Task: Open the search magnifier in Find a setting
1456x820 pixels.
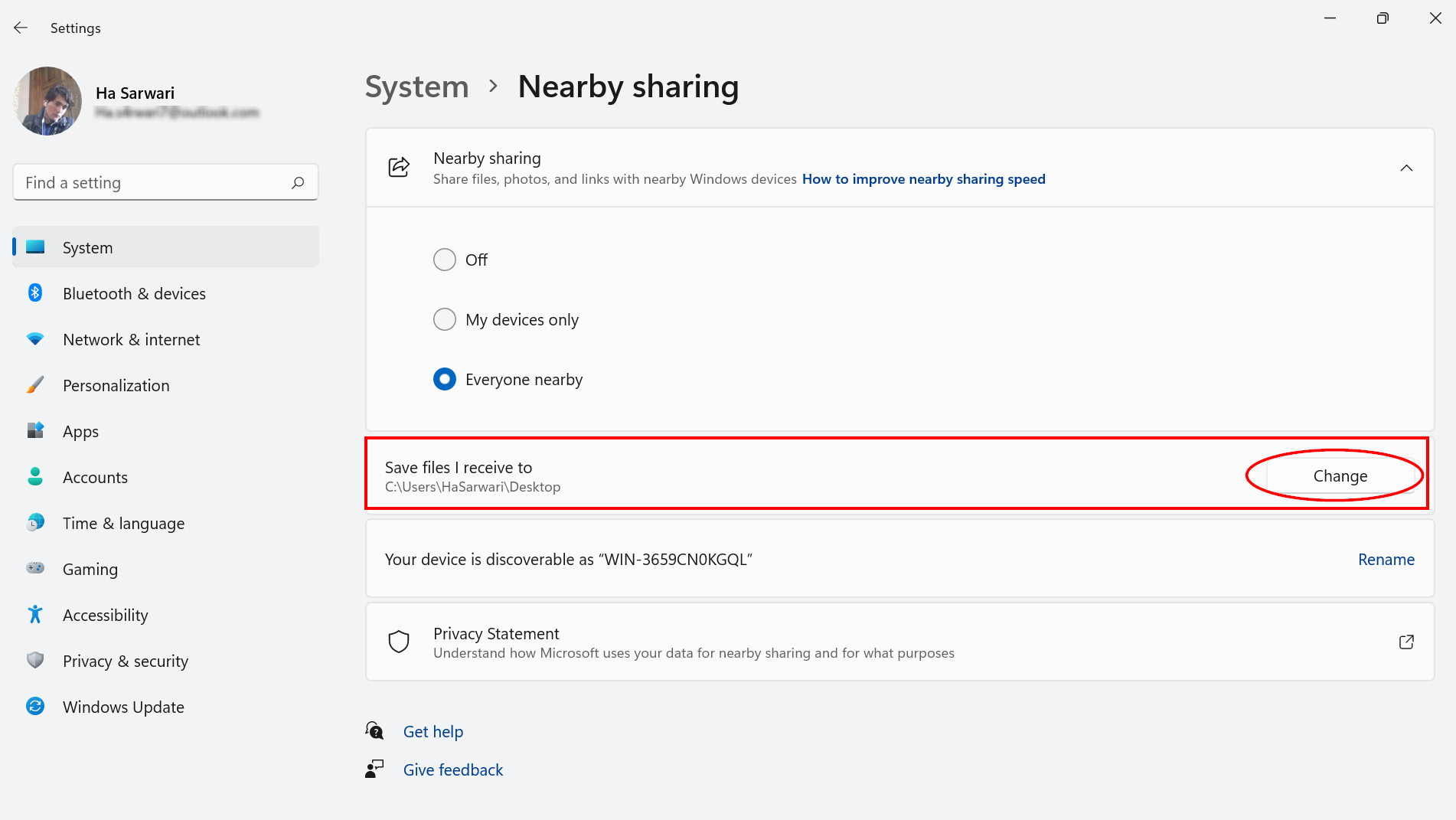Action: pyautogui.click(x=298, y=182)
